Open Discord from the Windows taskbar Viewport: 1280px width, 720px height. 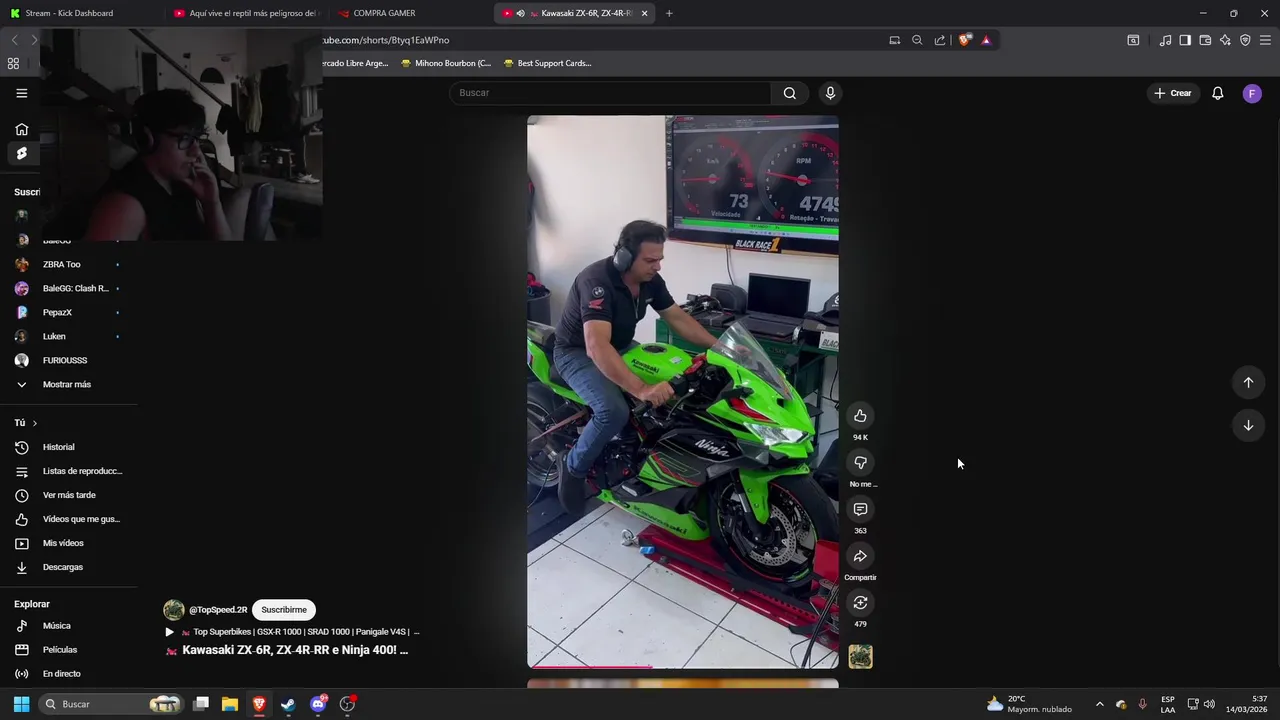(x=318, y=704)
